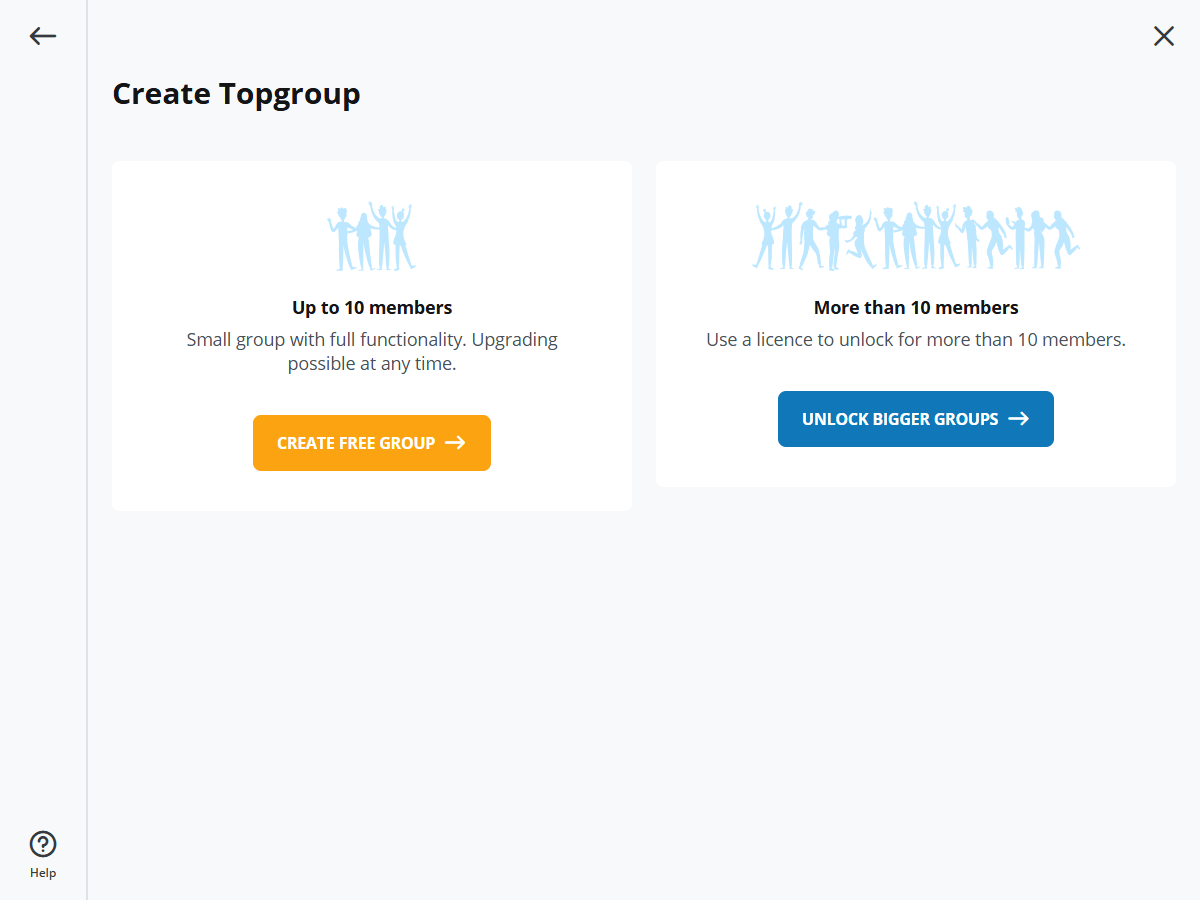Click the "Use a licence to unlock" description

coord(916,340)
